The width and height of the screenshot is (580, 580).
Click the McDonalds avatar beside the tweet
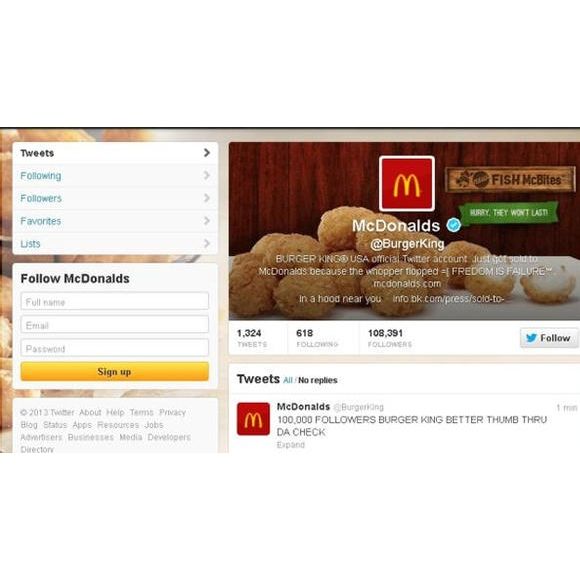coord(253,419)
